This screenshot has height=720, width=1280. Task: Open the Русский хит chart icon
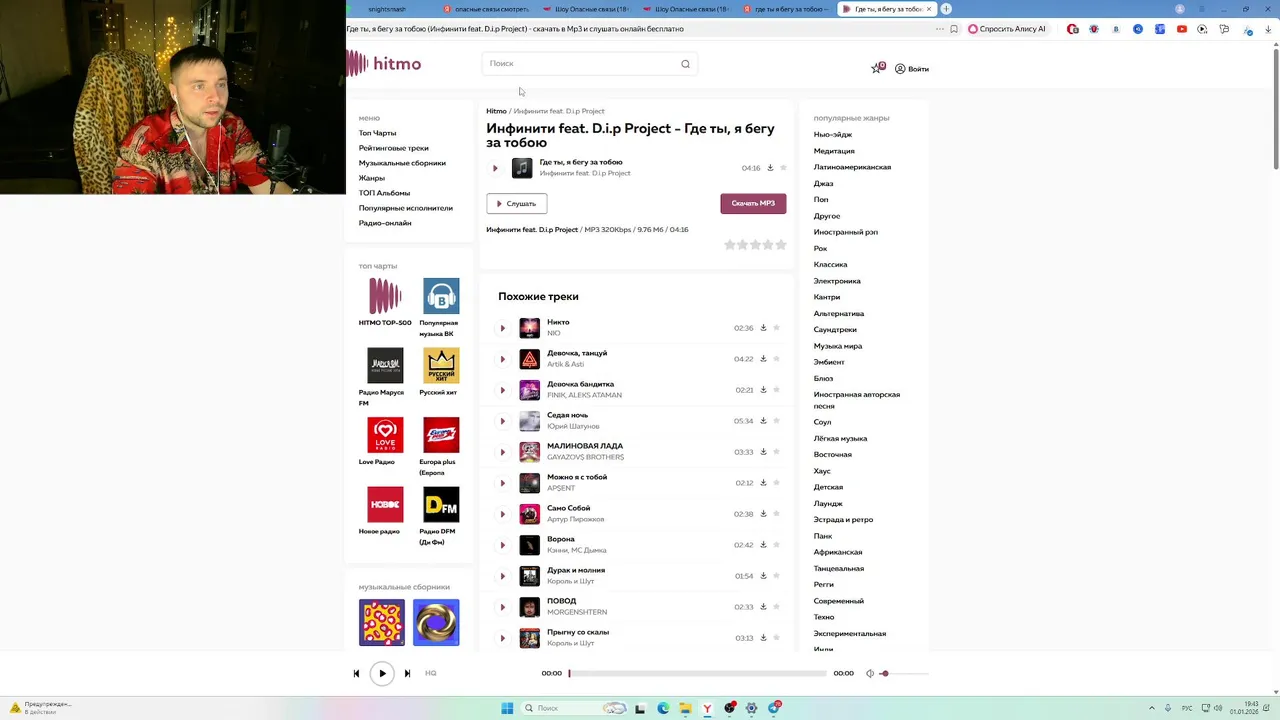coord(441,366)
